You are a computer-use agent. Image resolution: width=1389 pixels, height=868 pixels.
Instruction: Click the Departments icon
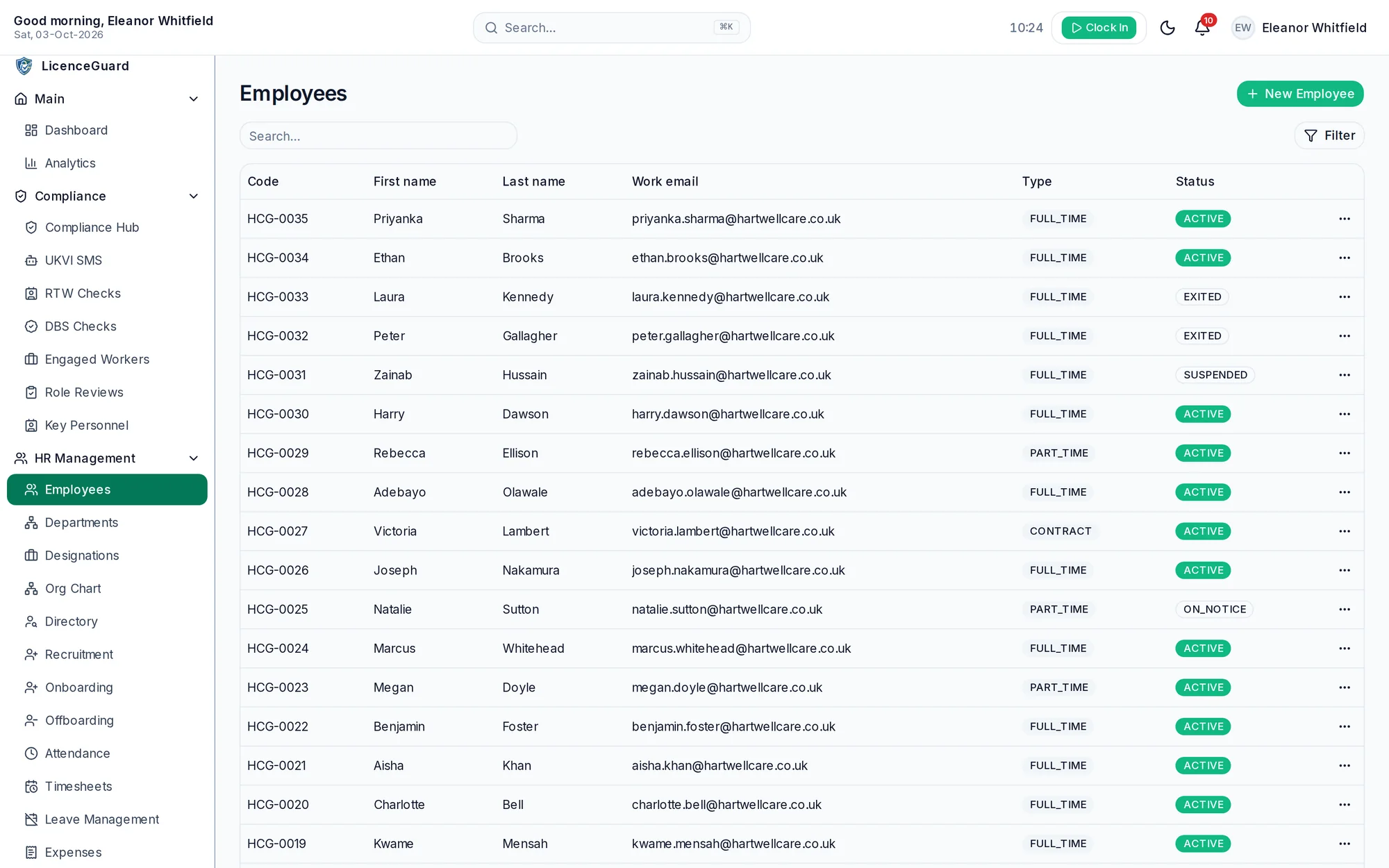(x=31, y=523)
